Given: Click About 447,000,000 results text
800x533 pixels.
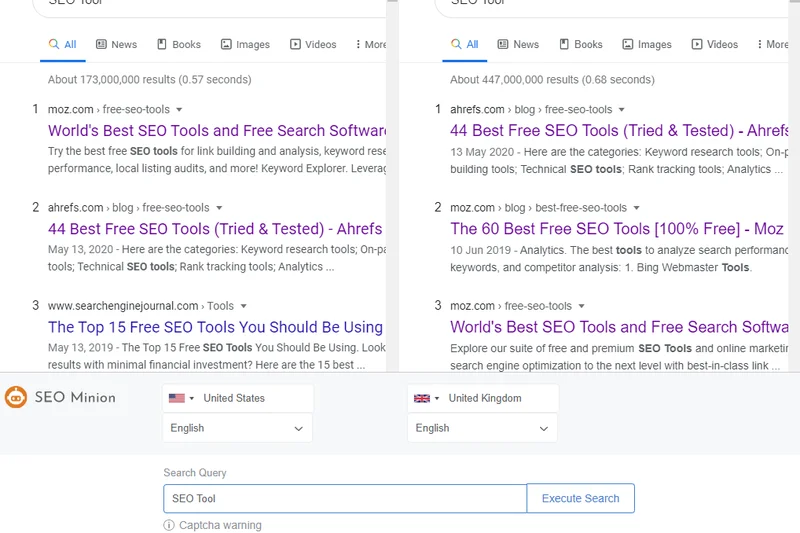Looking at the screenshot, I should (x=552, y=80).
